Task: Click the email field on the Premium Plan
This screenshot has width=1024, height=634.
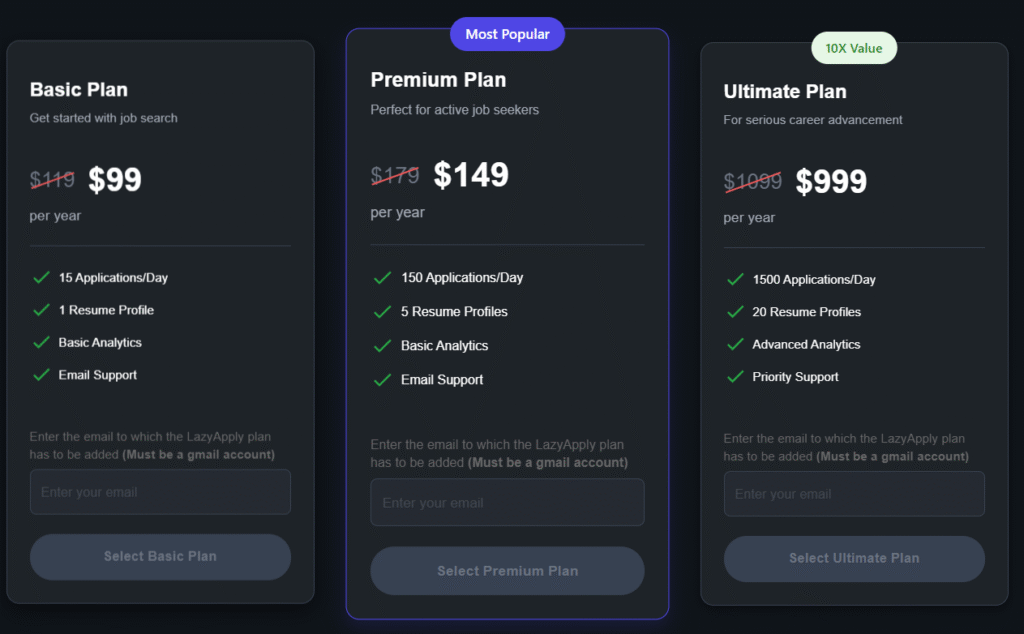Action: [x=507, y=502]
